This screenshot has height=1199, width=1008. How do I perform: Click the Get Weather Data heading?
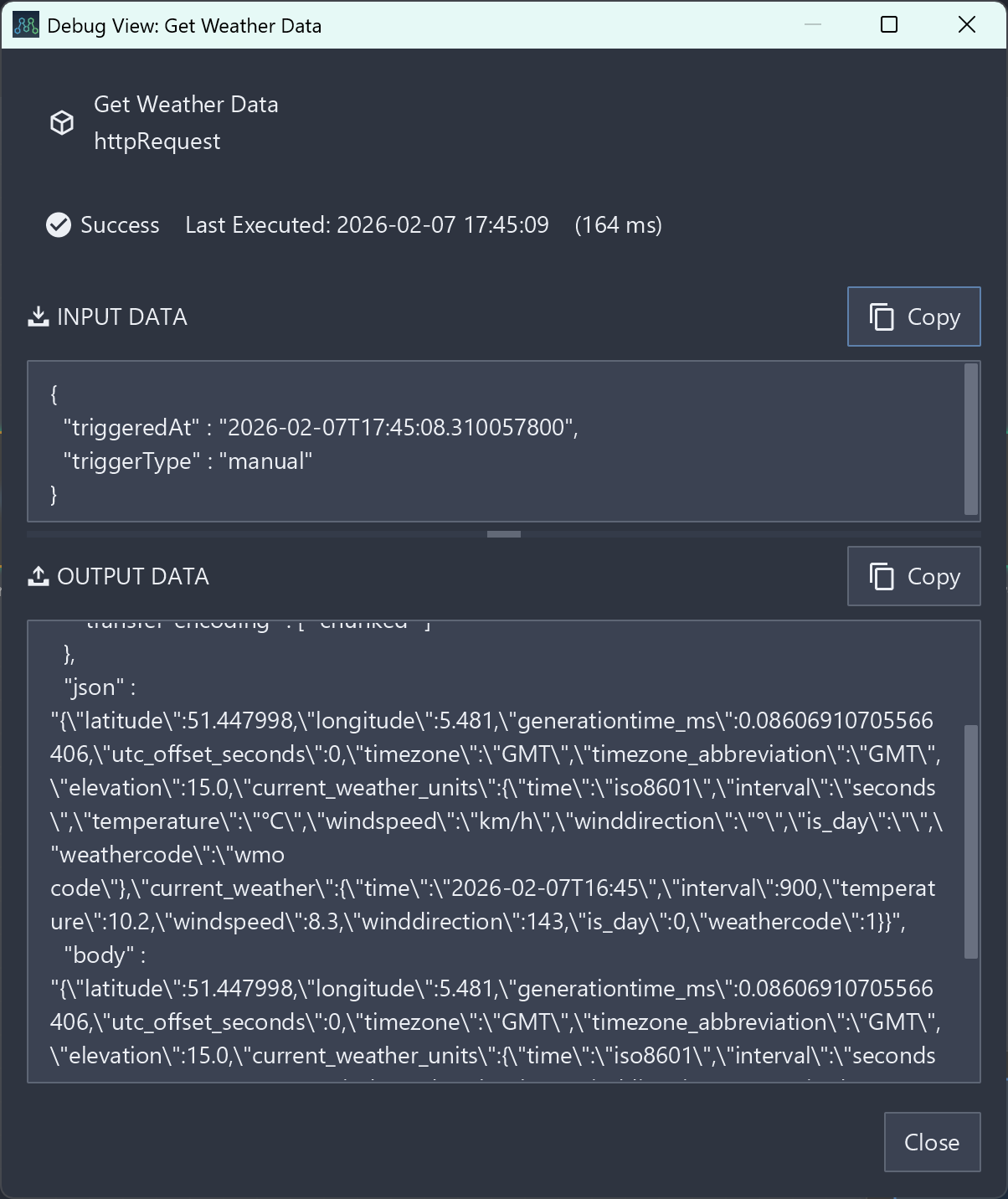(x=186, y=104)
